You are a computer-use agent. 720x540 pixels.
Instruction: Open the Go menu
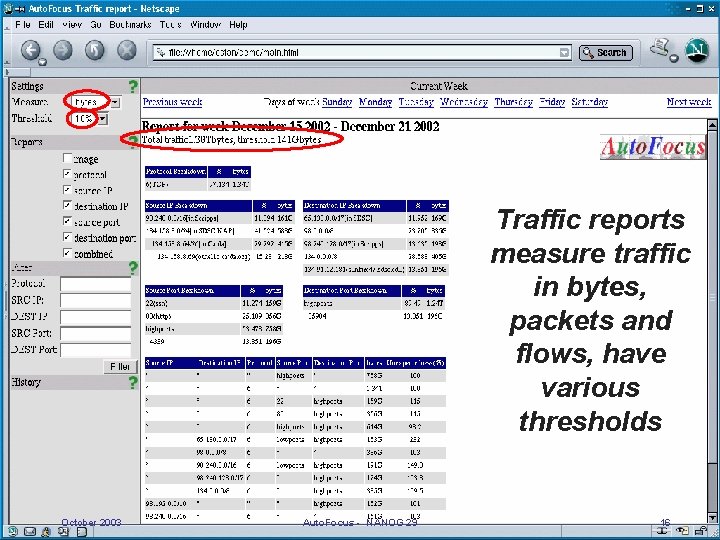click(x=96, y=24)
